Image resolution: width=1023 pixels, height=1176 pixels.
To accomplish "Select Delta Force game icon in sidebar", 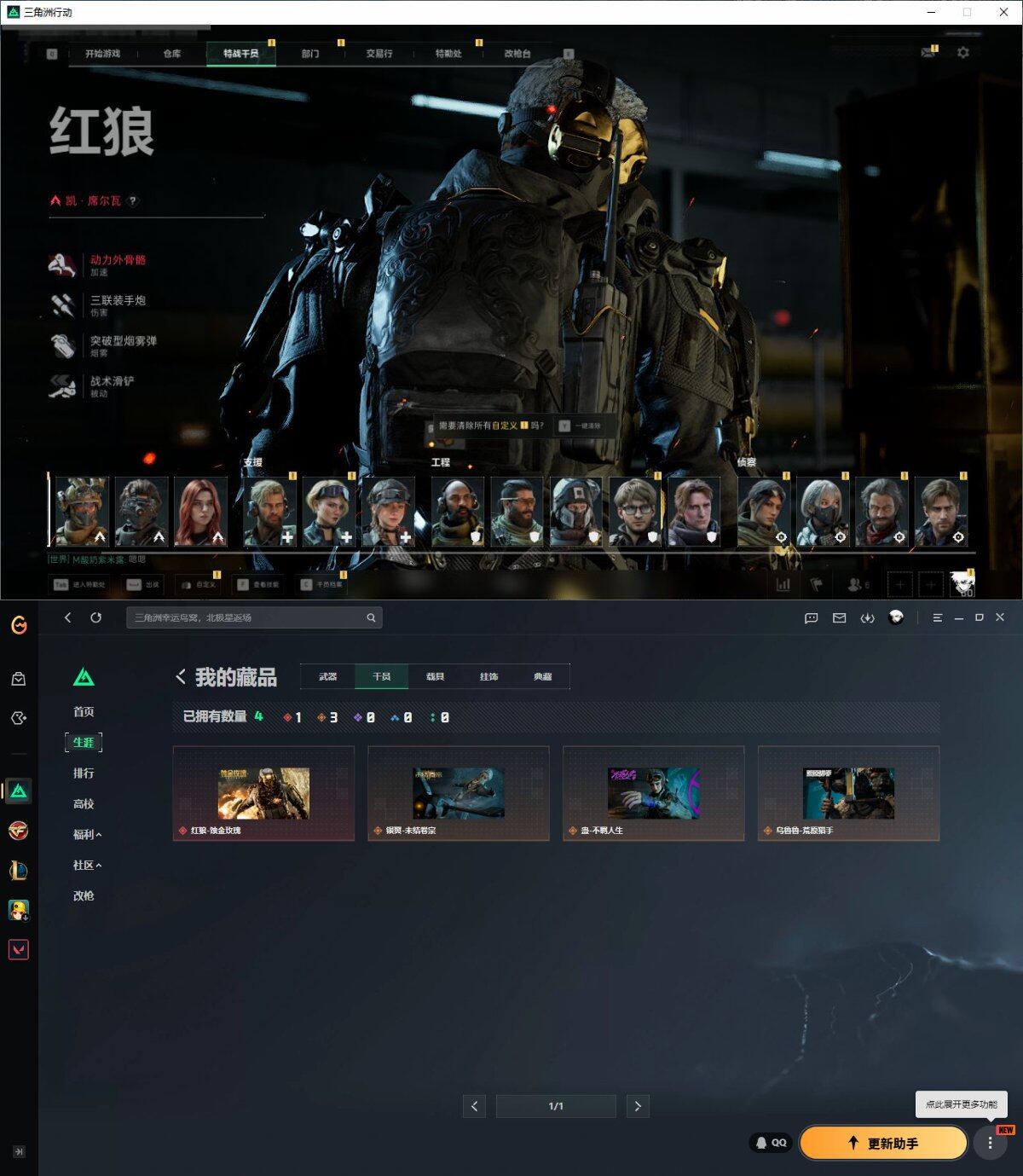I will pos(19,791).
